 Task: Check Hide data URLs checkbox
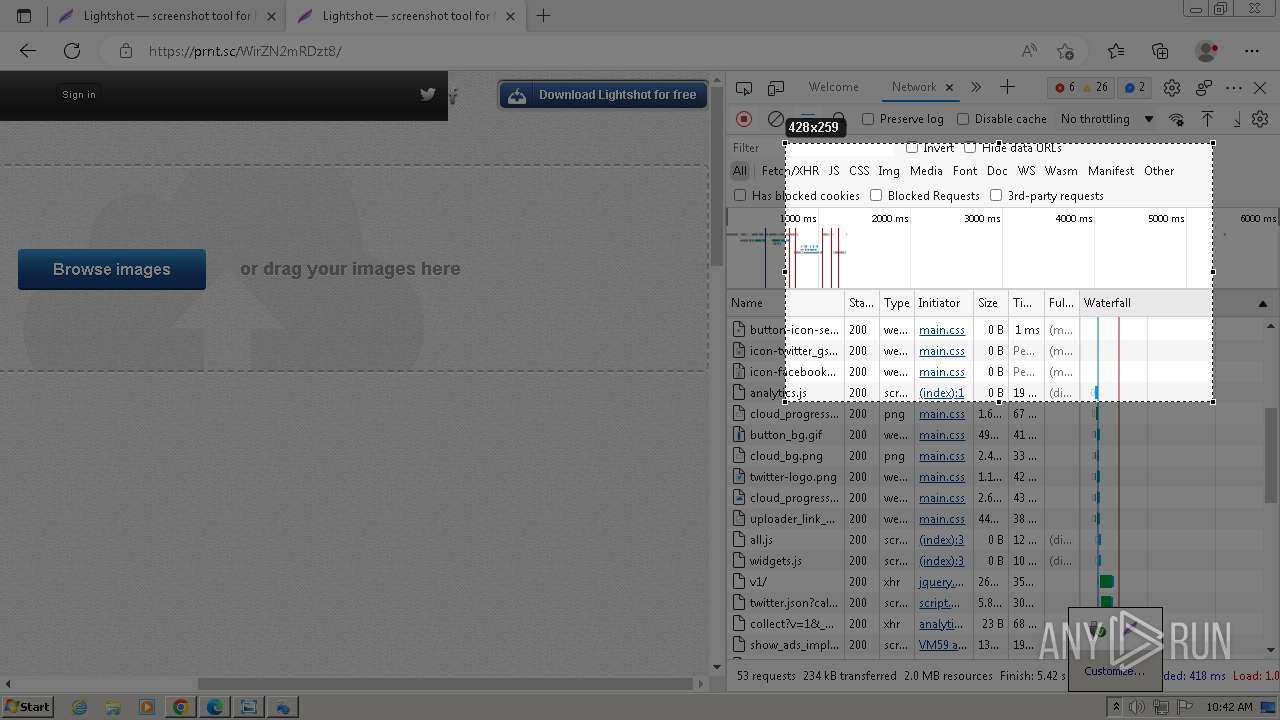tap(970, 148)
